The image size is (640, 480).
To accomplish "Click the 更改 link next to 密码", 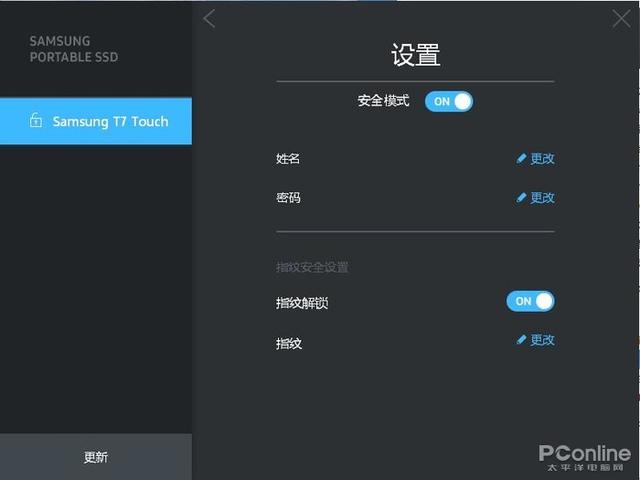I will (542, 198).
